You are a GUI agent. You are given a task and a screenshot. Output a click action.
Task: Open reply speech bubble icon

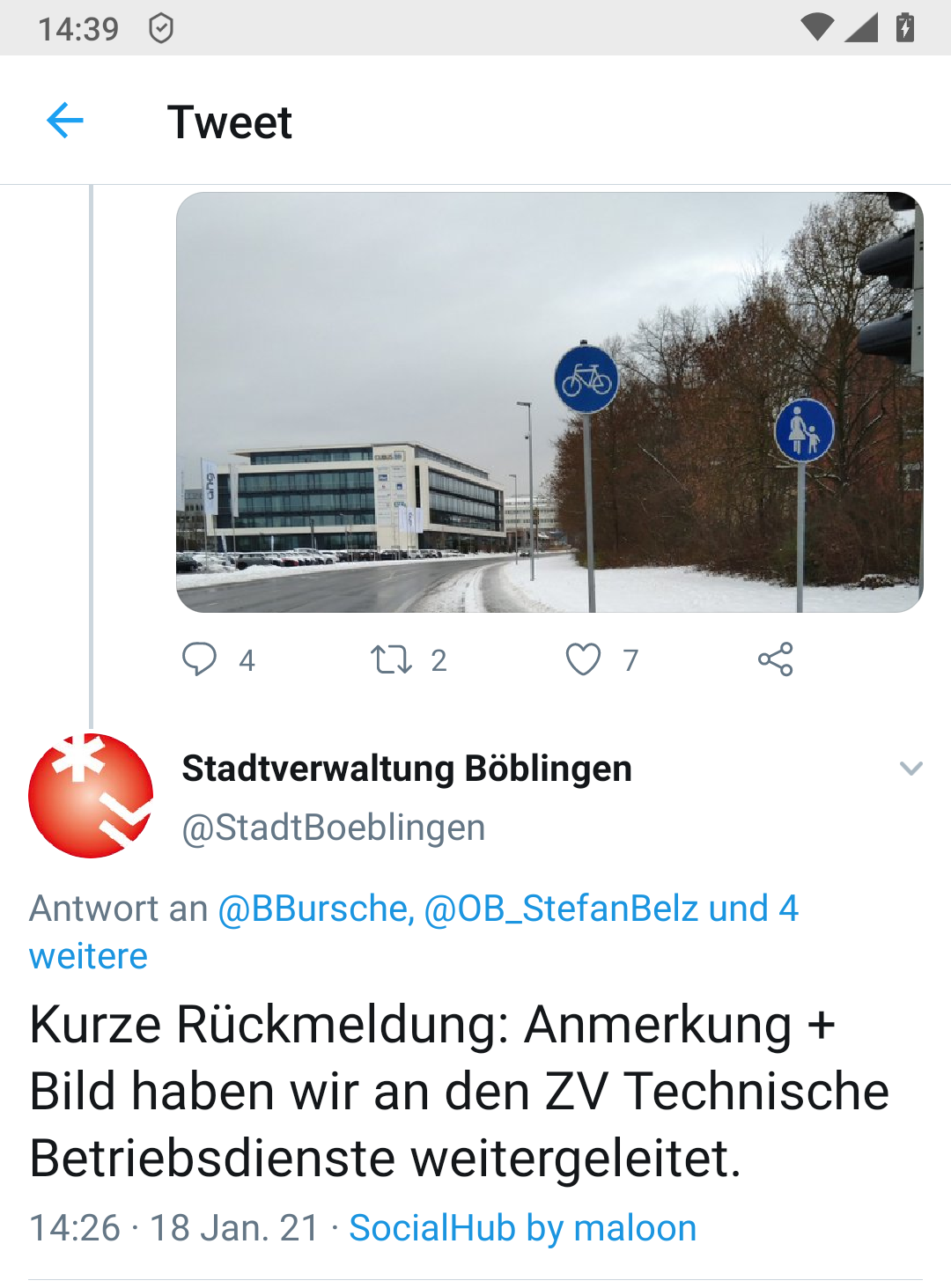click(x=199, y=659)
